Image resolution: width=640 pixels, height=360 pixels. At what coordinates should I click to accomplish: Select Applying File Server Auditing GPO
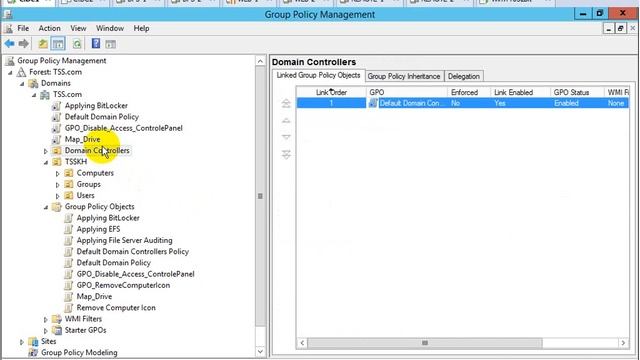[x=124, y=240]
